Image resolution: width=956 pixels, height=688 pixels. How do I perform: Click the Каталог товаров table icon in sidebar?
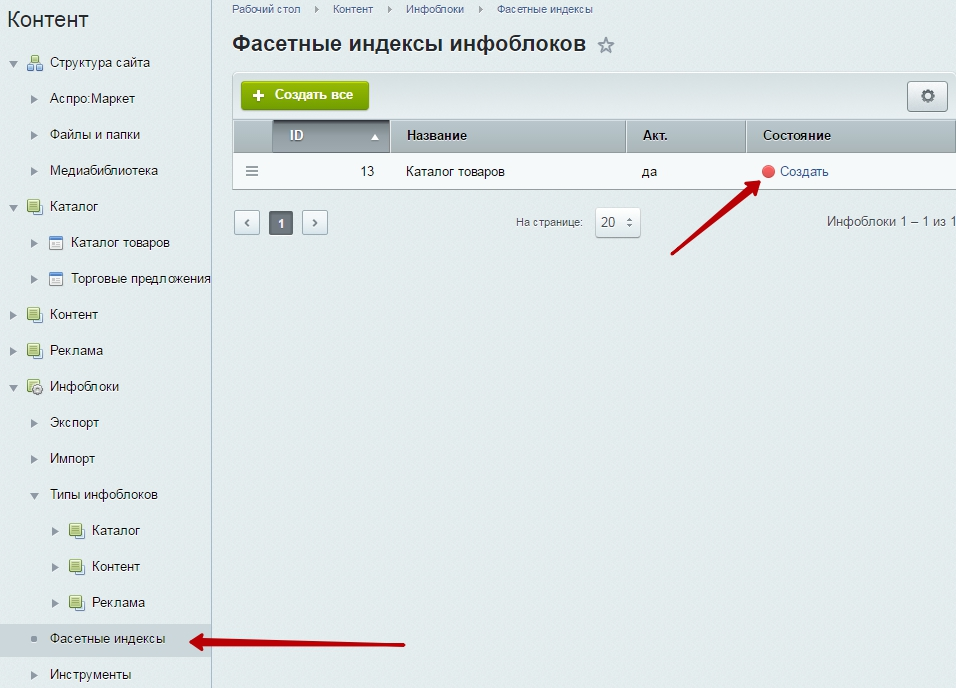pyautogui.click(x=56, y=243)
